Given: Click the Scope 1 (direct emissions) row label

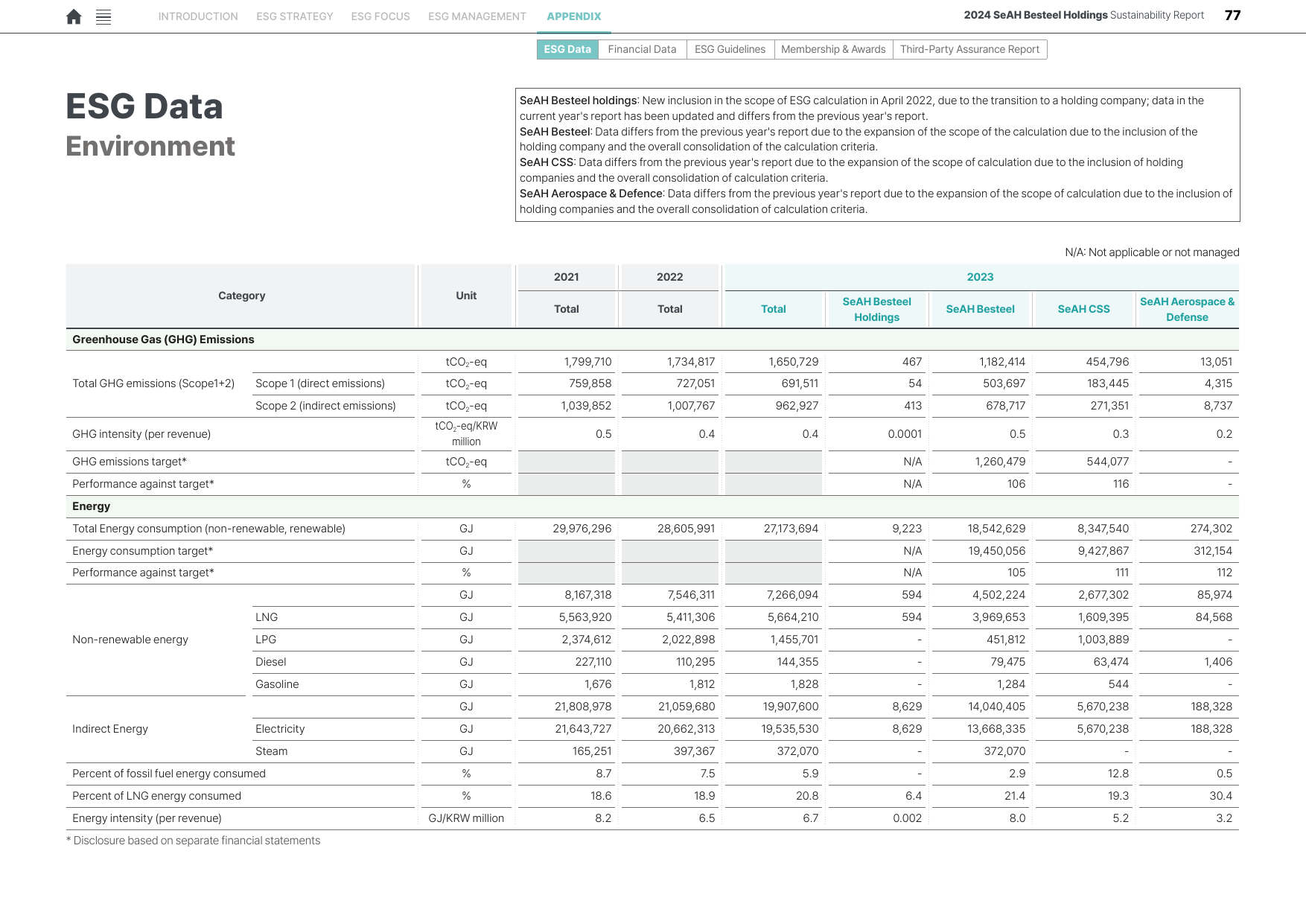Looking at the screenshot, I should pyautogui.click(x=320, y=383).
